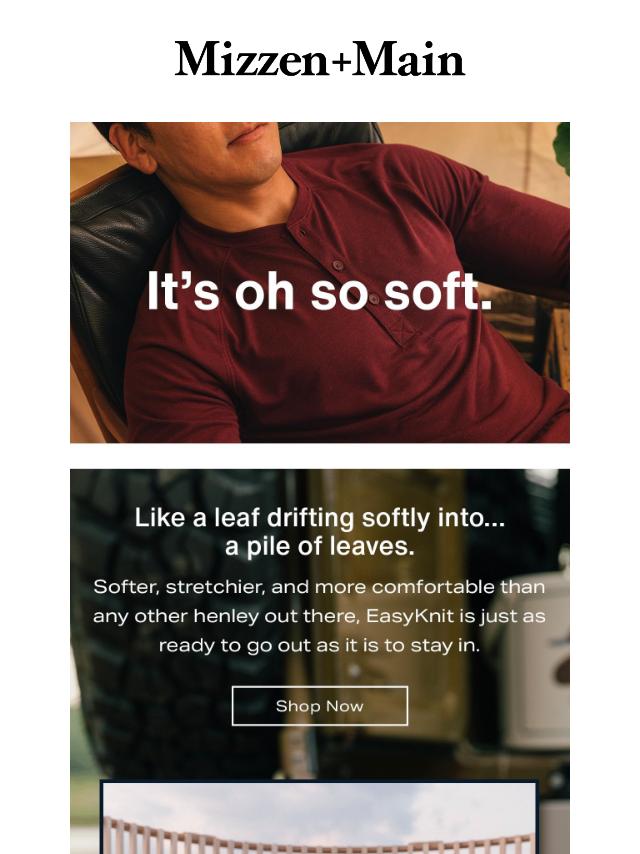The image size is (640, 854).
Task: Click the "a pile of leaves." line
Action: 320,546
